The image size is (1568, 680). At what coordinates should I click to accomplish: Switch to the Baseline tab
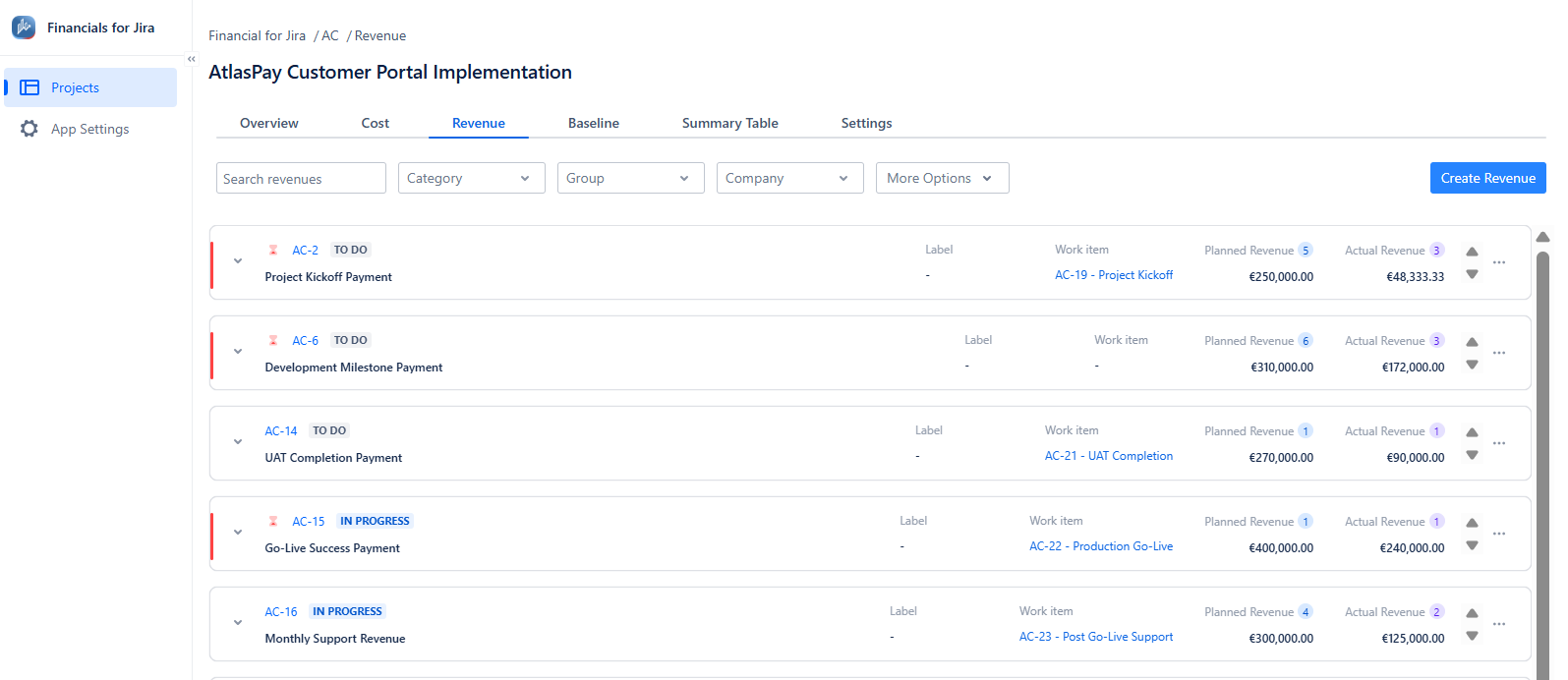click(x=594, y=123)
